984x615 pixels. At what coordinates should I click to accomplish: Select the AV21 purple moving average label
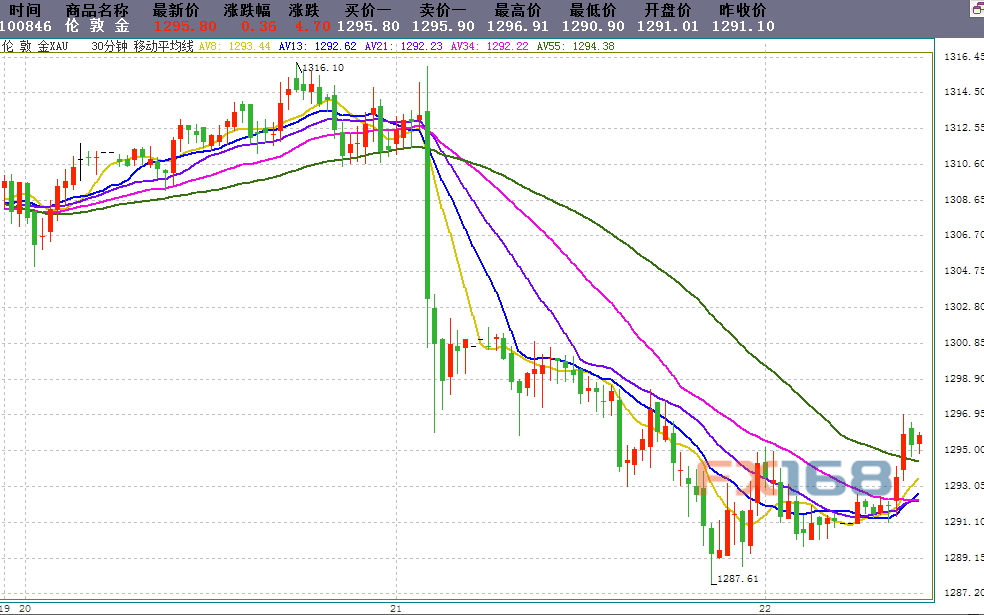click(x=404, y=46)
